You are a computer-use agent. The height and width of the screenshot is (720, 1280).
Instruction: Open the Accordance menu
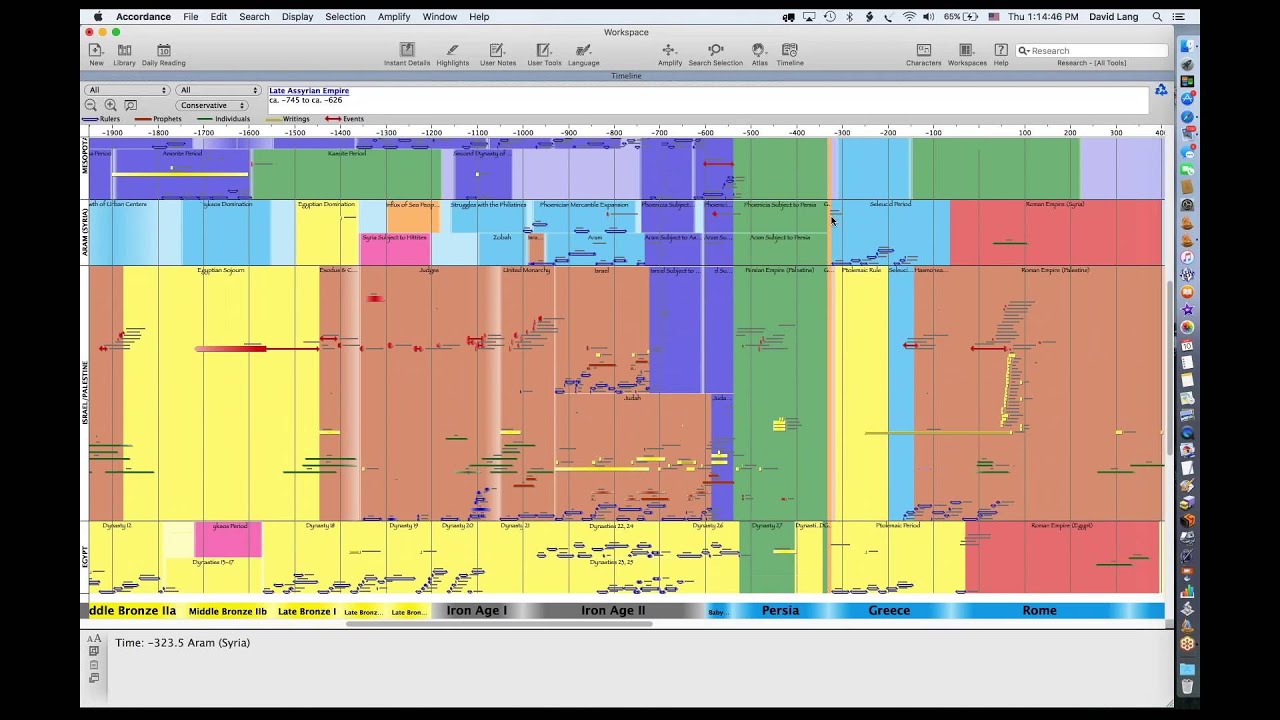click(x=143, y=17)
